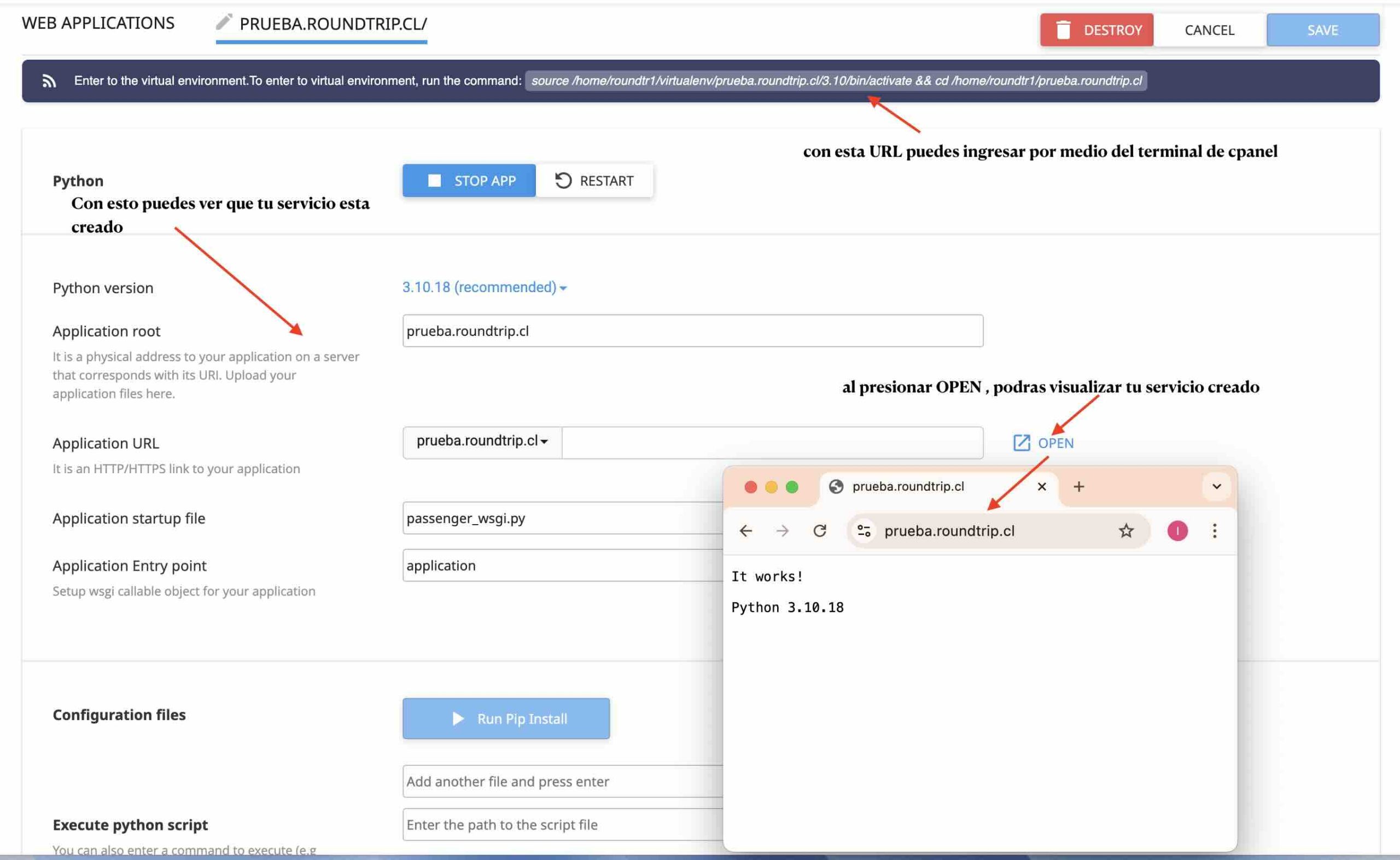Click the site info icon in the address bar
The image size is (1400, 860).
click(864, 531)
